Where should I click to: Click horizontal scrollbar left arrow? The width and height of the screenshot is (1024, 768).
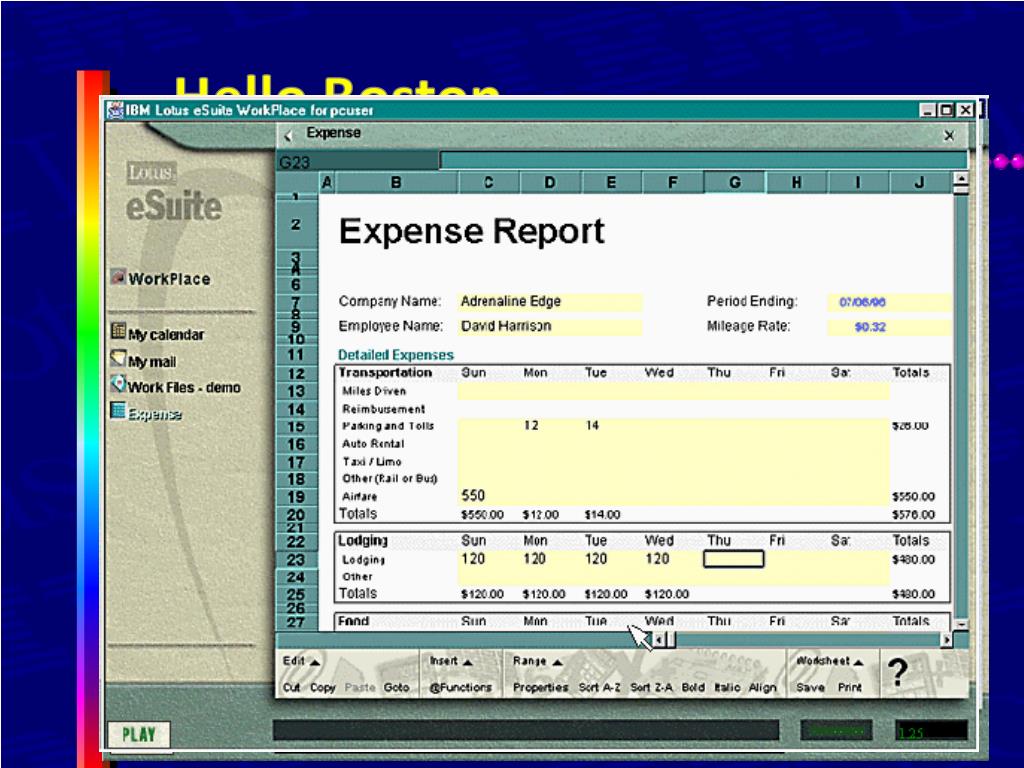(x=659, y=640)
